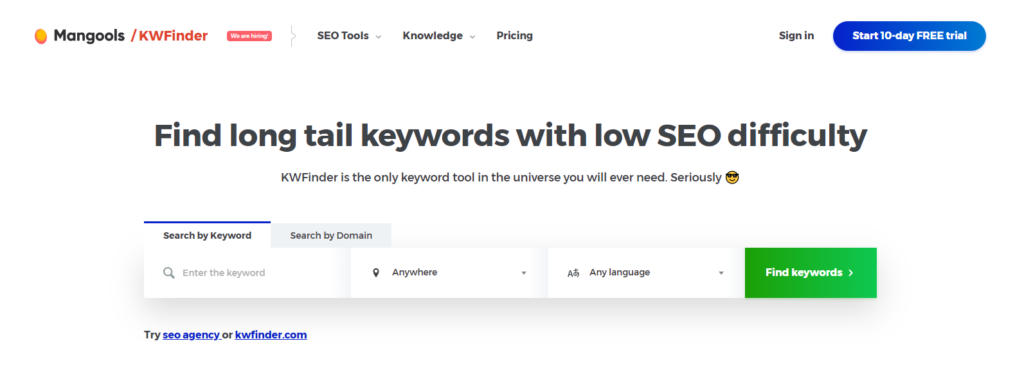Image resolution: width=1024 pixels, height=388 pixels.
Task: Click the Find keywords button
Action: (810, 273)
